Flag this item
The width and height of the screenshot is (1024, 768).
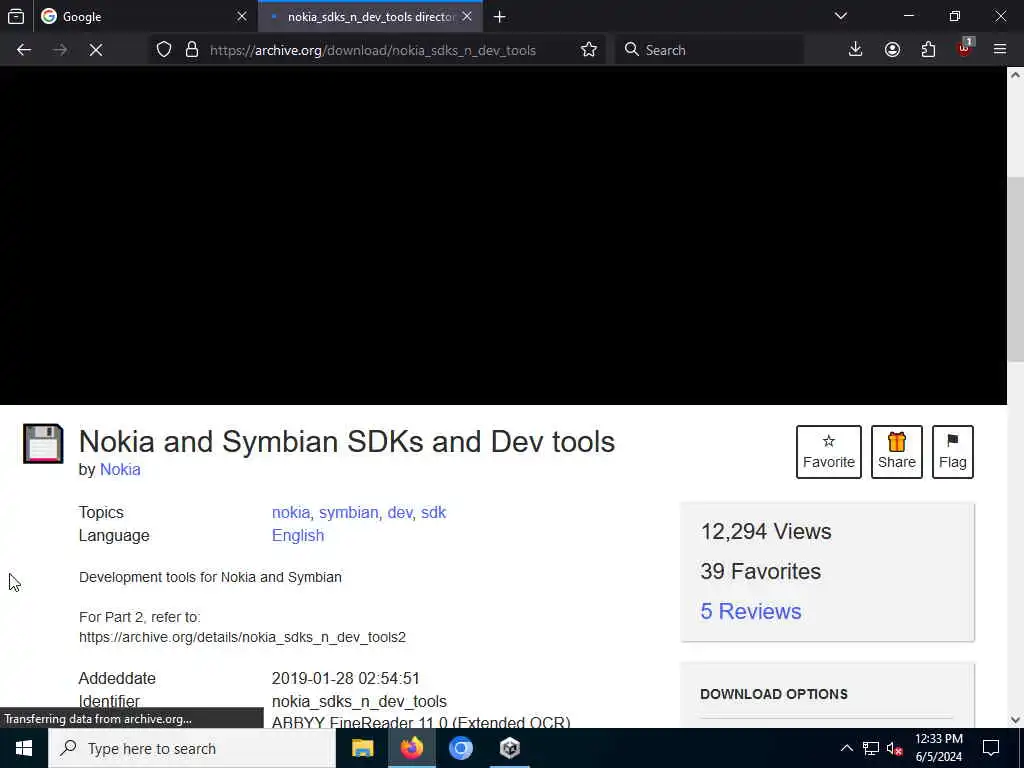(x=953, y=452)
